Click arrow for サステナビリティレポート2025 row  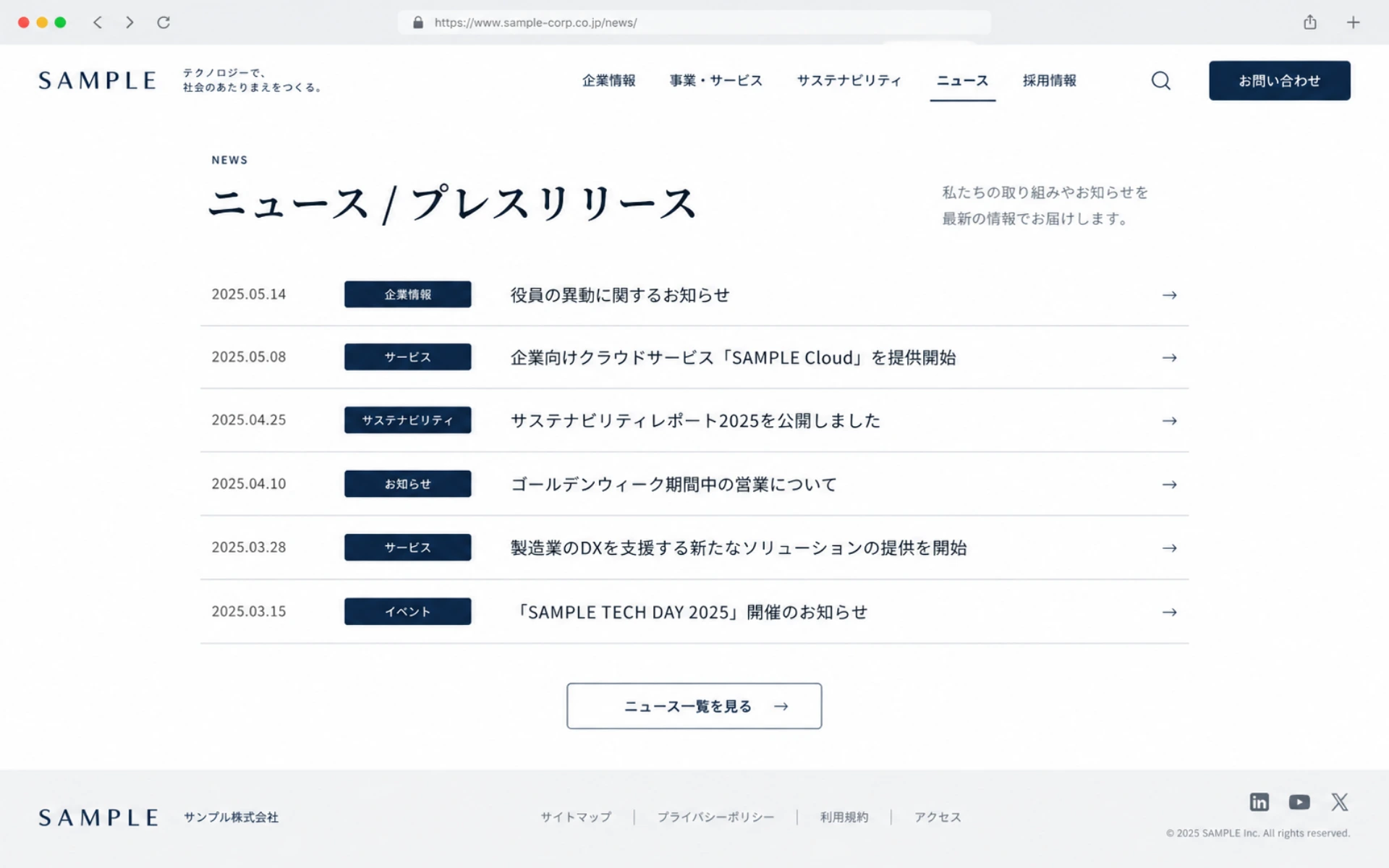coord(1170,421)
